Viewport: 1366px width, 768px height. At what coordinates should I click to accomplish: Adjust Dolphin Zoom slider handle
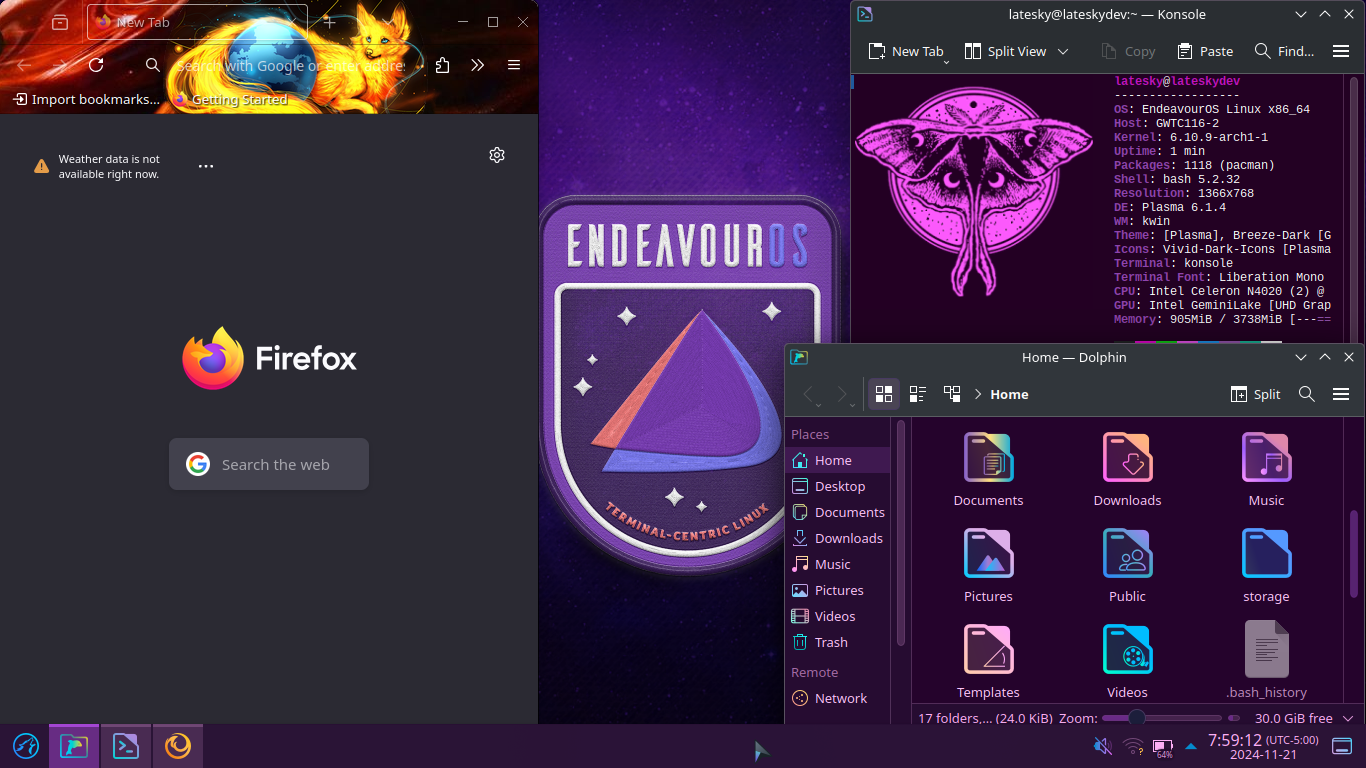1136,717
